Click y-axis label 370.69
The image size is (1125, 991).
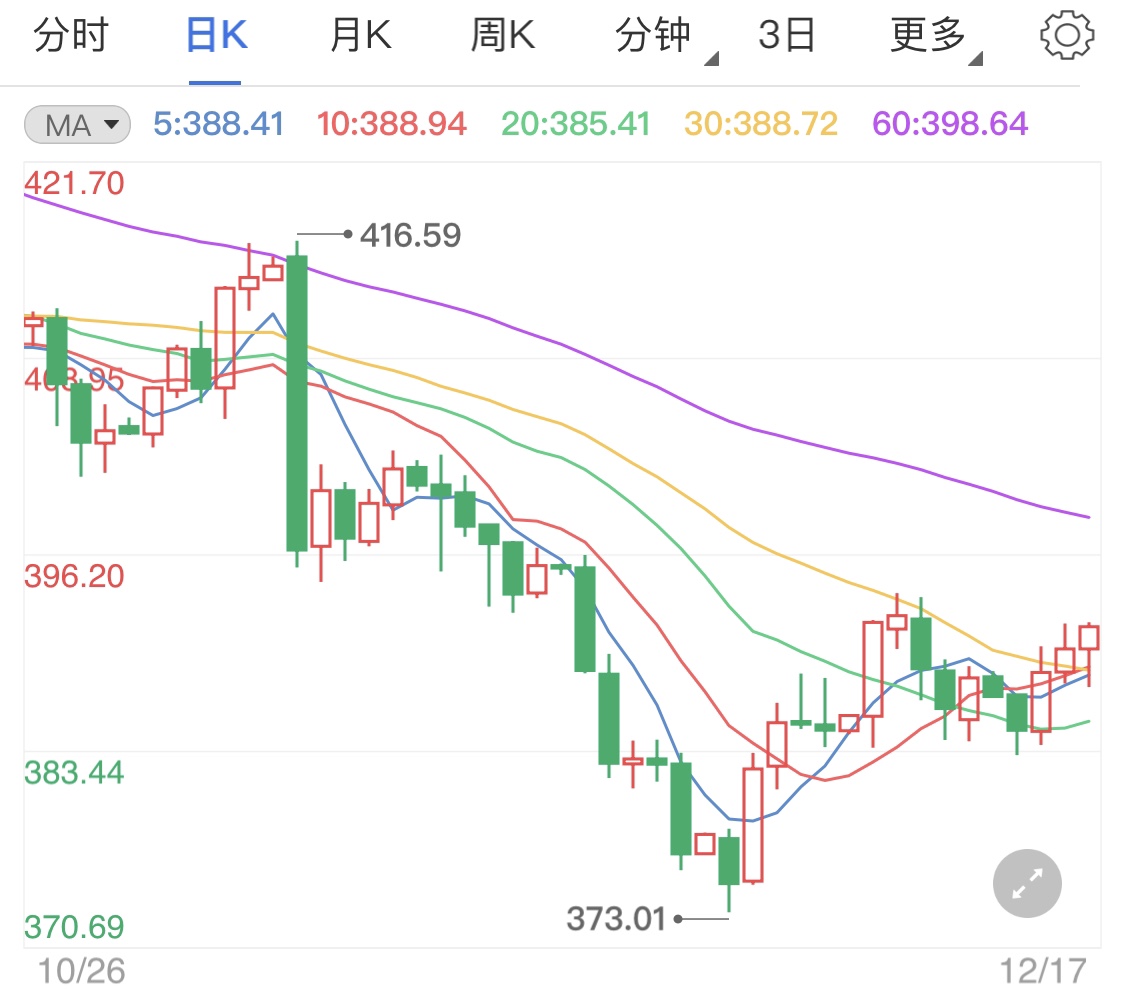74,927
